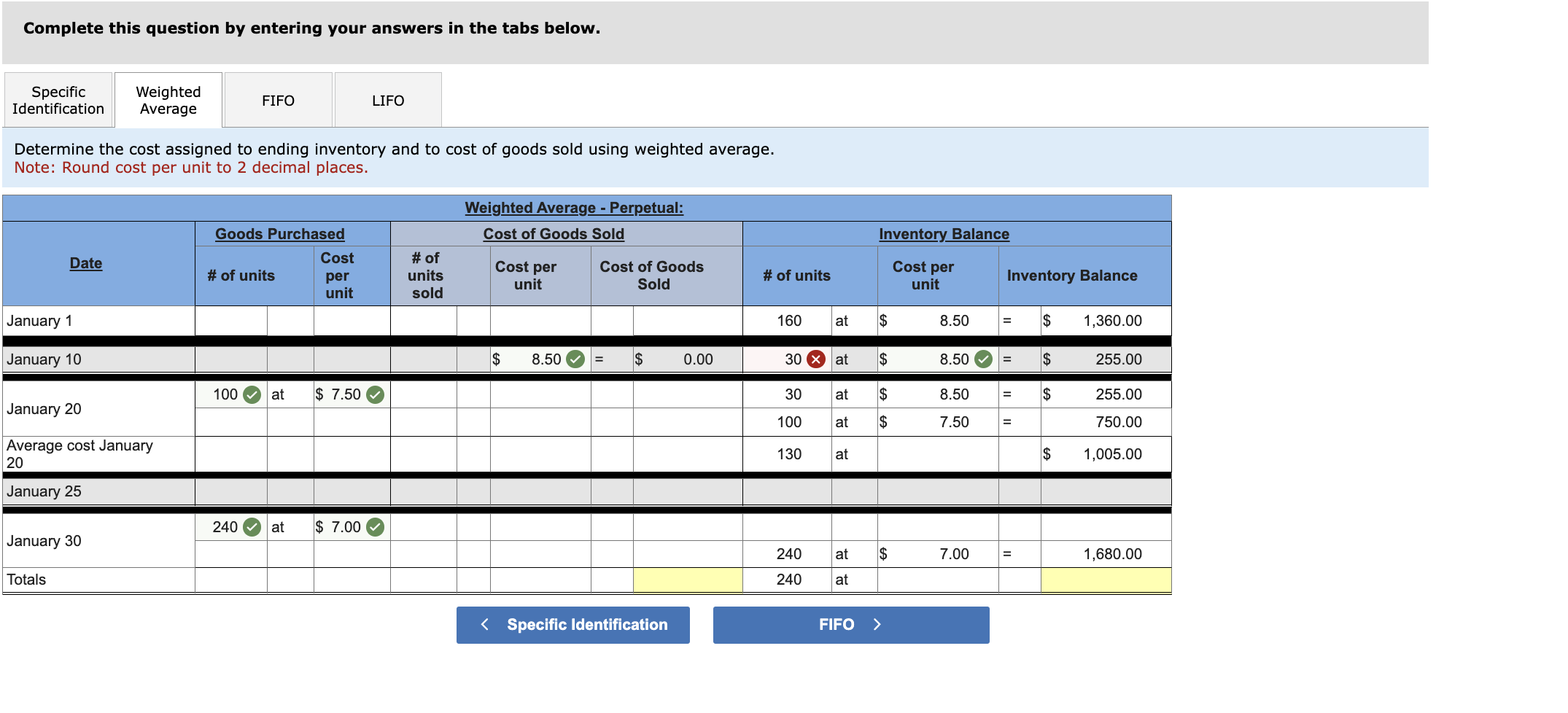Image resolution: width=1568 pixels, height=713 pixels.
Task: Click the yellow Totals inventory balance cell
Action: click(x=1106, y=580)
